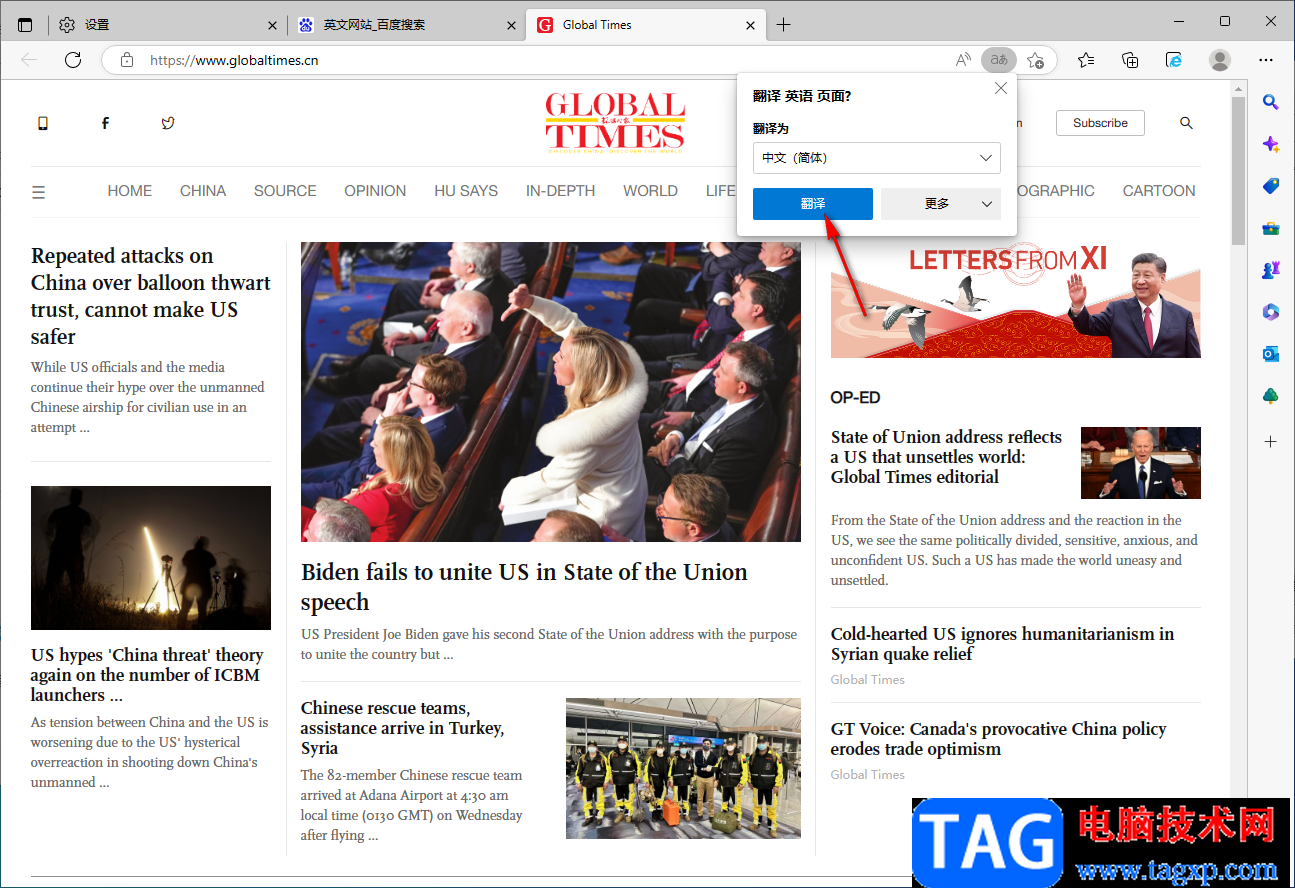Add this page to favorites star icon
The height and width of the screenshot is (888, 1295).
tap(1036, 60)
